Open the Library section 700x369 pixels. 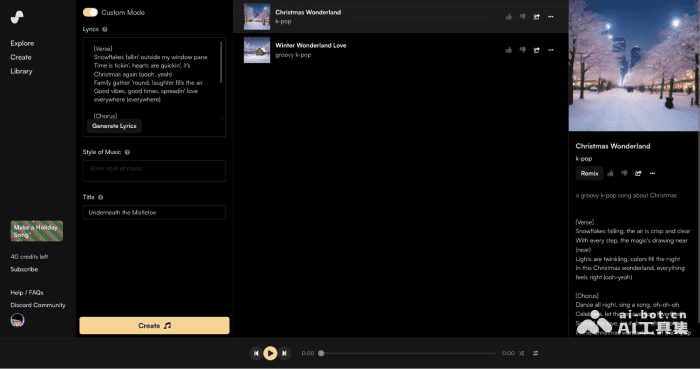[21, 71]
